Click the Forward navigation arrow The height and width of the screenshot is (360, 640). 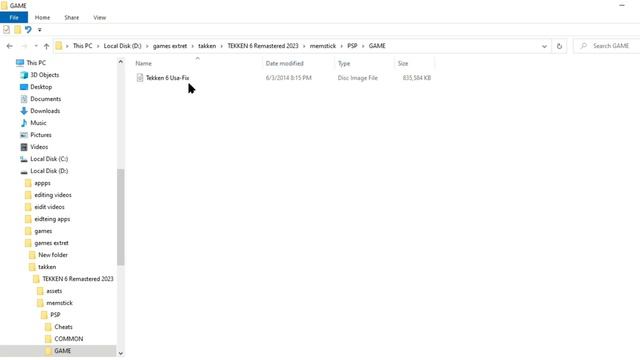pyautogui.click(x=24, y=46)
